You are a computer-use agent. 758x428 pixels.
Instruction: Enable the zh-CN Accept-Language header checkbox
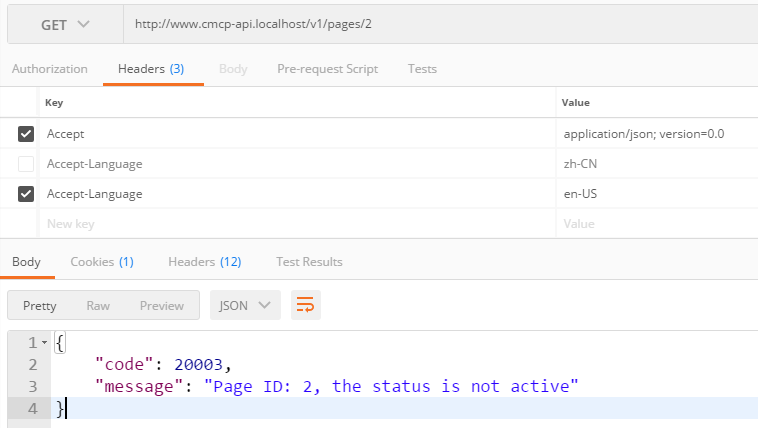26,164
